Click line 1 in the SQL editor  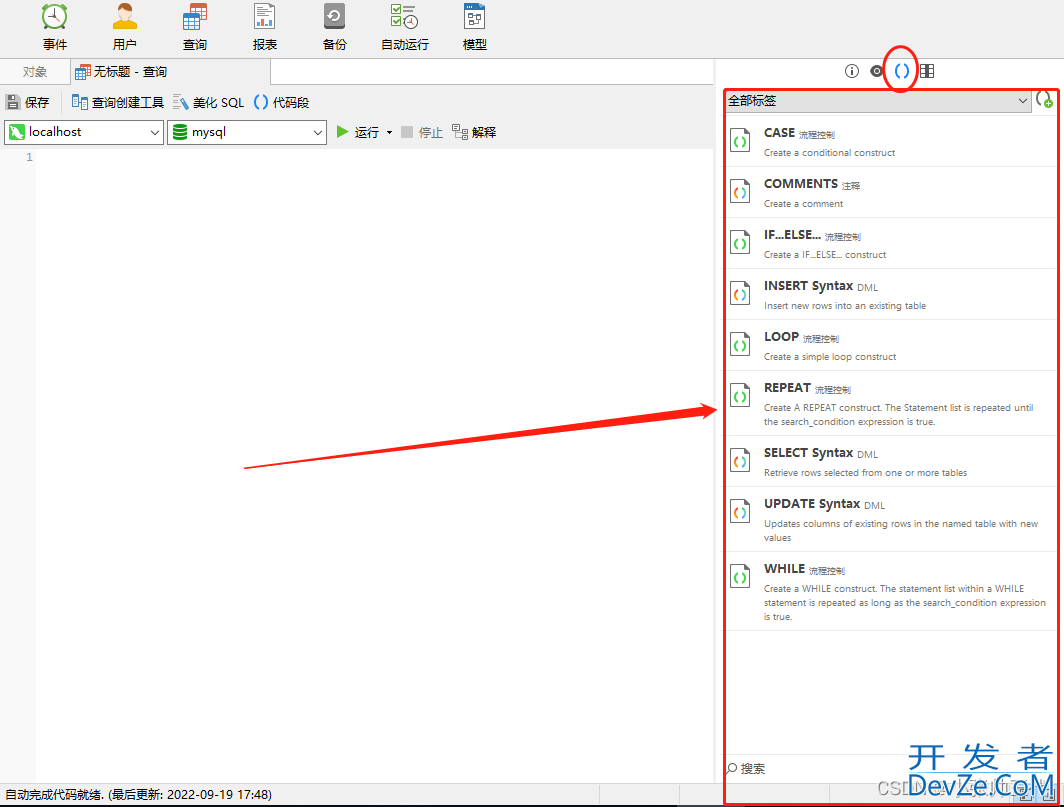click(373, 157)
